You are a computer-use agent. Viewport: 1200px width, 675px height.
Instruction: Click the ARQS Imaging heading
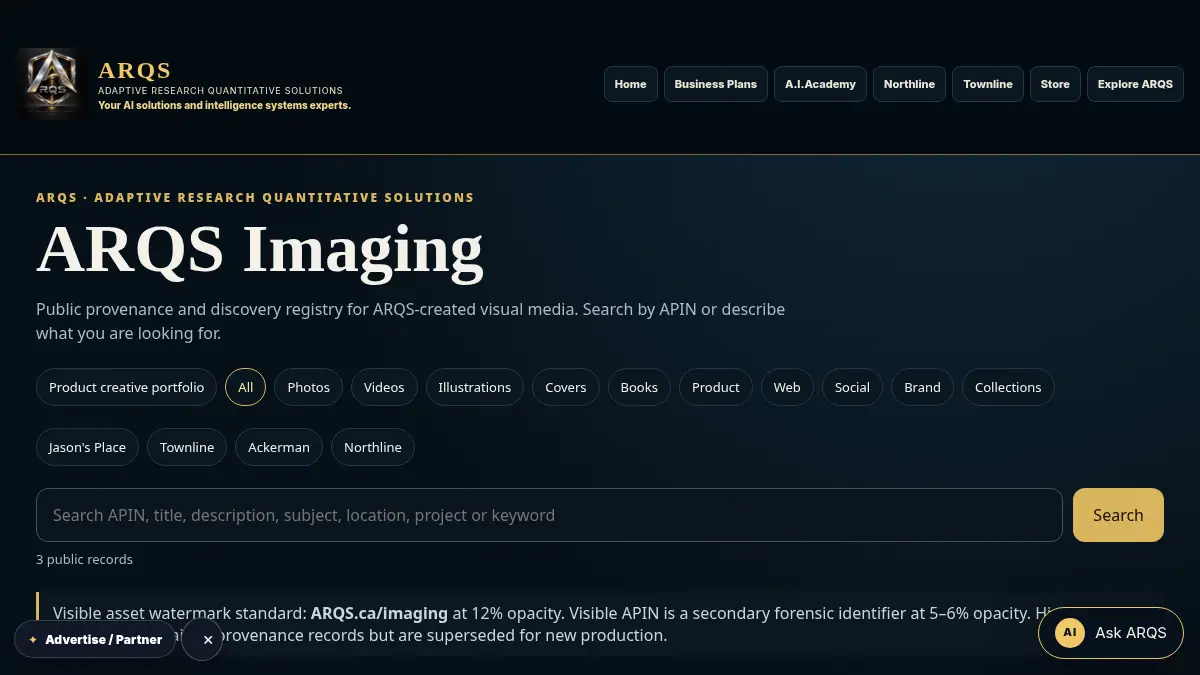[260, 248]
